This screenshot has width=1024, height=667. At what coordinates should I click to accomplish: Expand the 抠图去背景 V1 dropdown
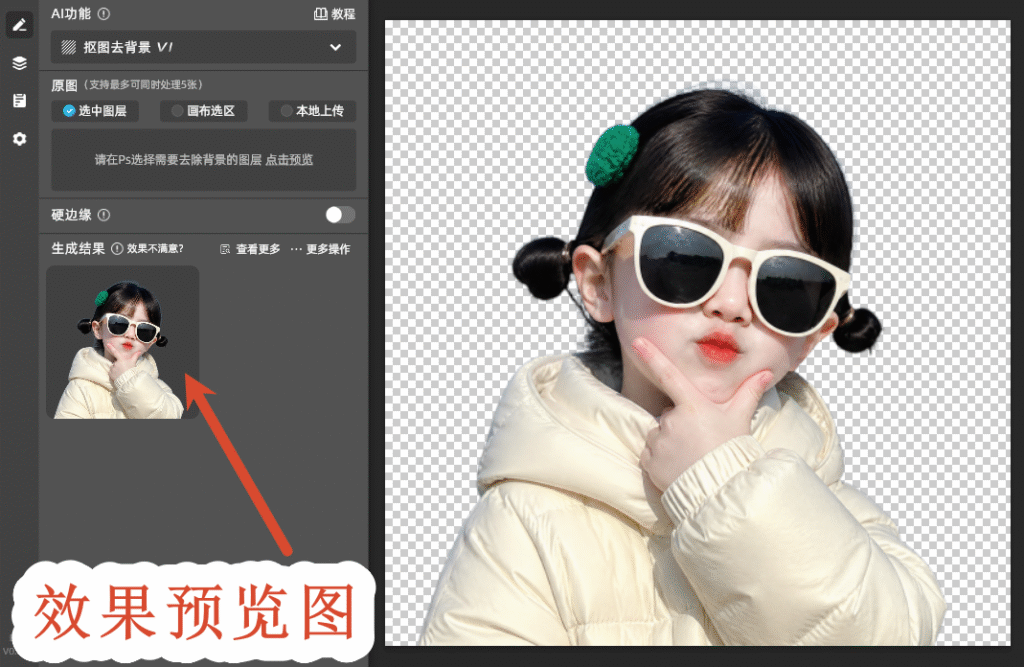(204, 47)
